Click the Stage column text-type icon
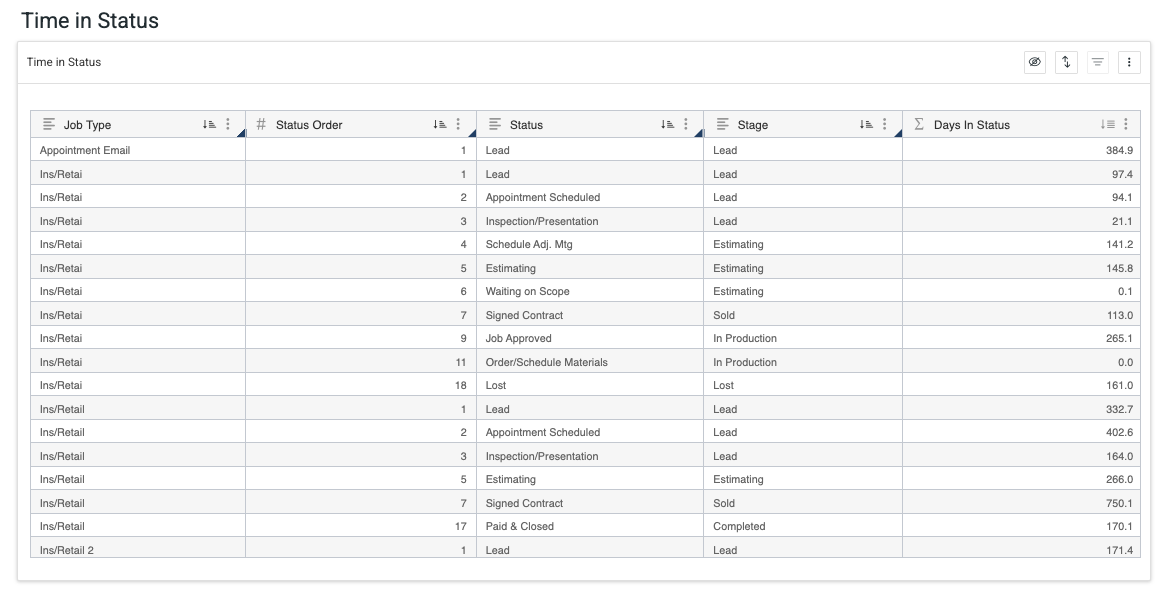The width and height of the screenshot is (1174, 601). pos(723,124)
